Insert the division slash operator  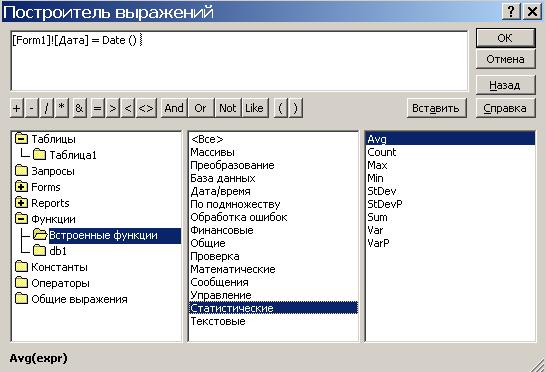click(47, 108)
